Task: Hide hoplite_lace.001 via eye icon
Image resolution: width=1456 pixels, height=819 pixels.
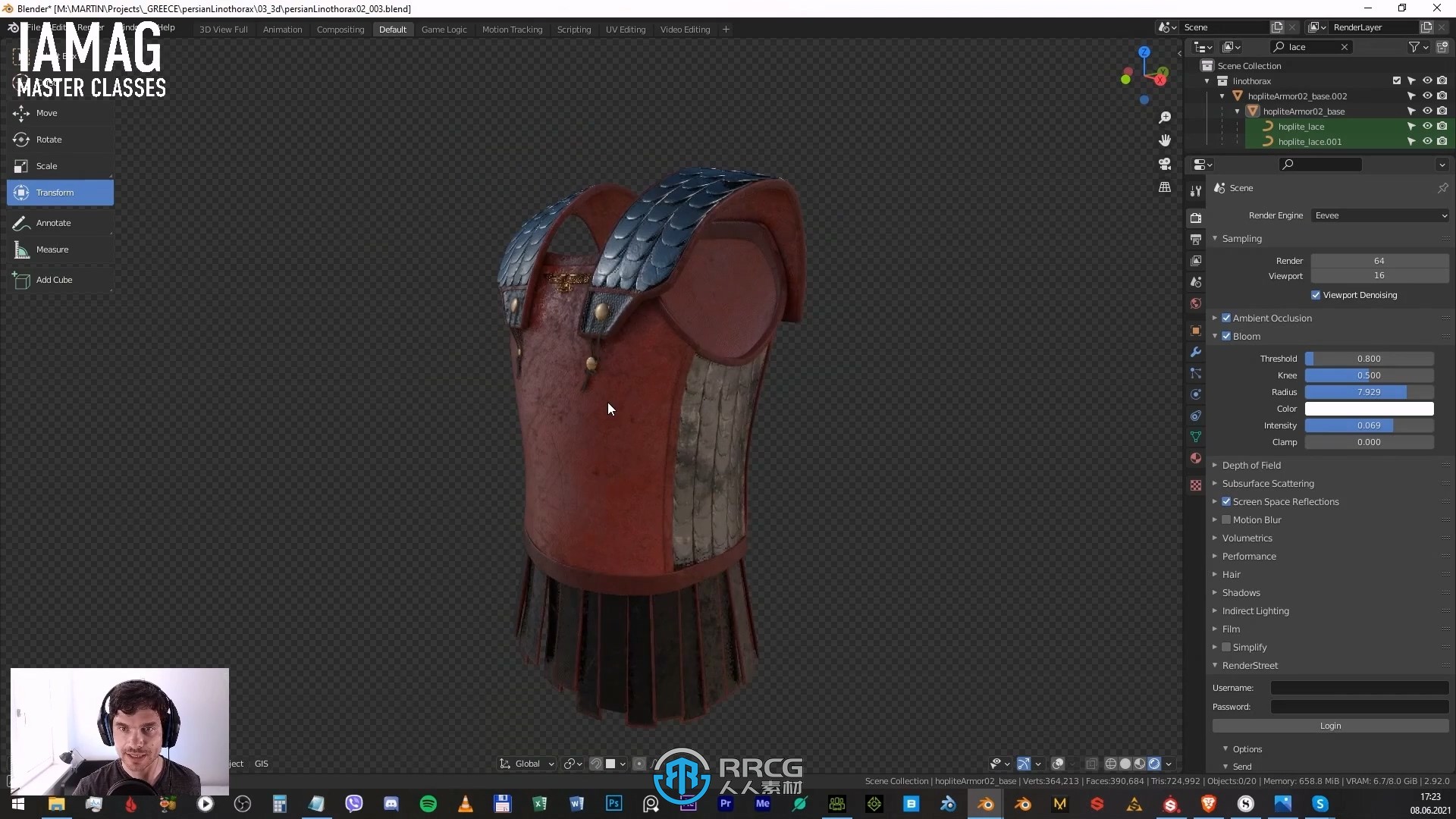Action: pyautogui.click(x=1427, y=141)
